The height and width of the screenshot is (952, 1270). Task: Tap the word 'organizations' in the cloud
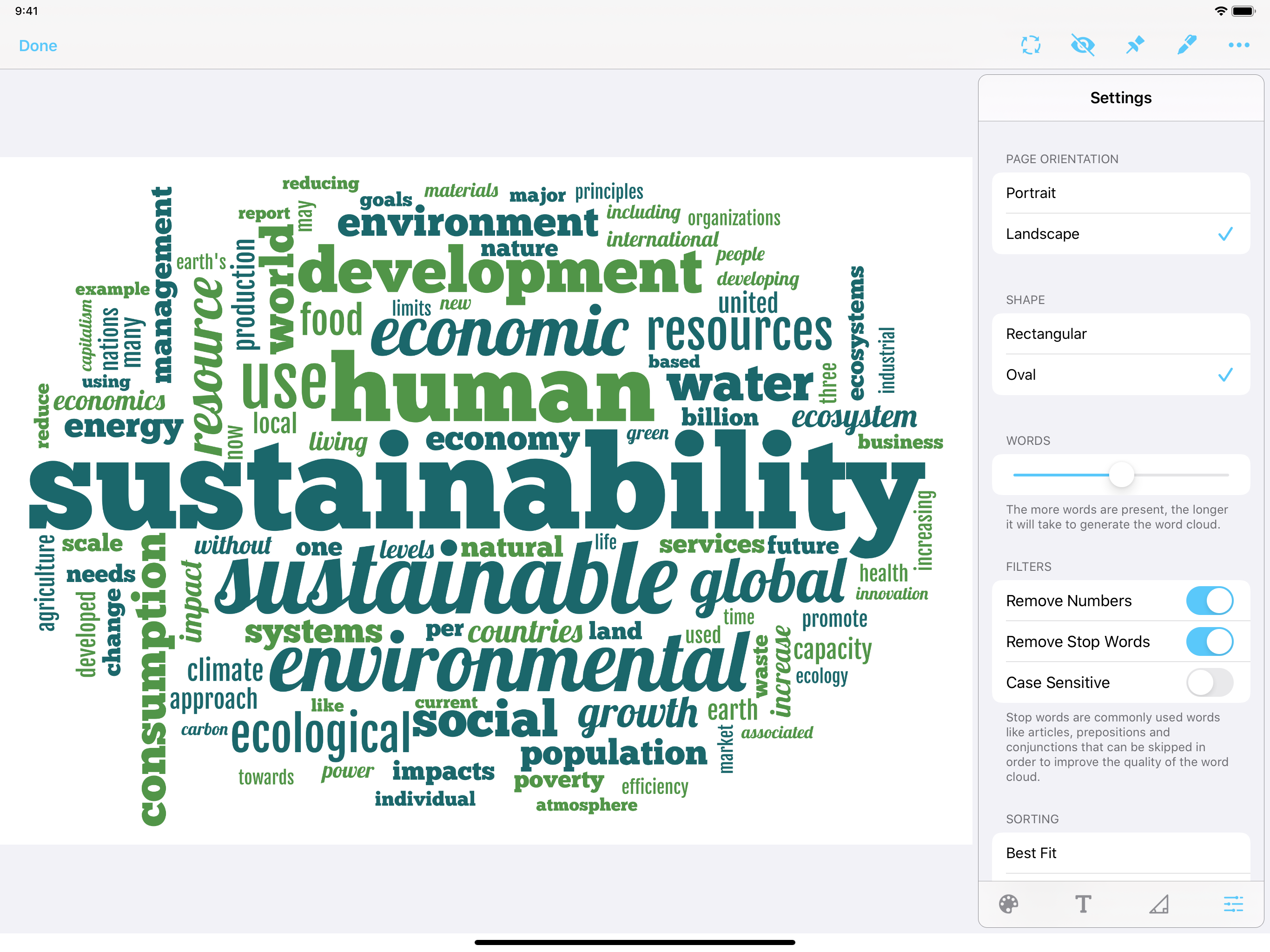coord(734,218)
